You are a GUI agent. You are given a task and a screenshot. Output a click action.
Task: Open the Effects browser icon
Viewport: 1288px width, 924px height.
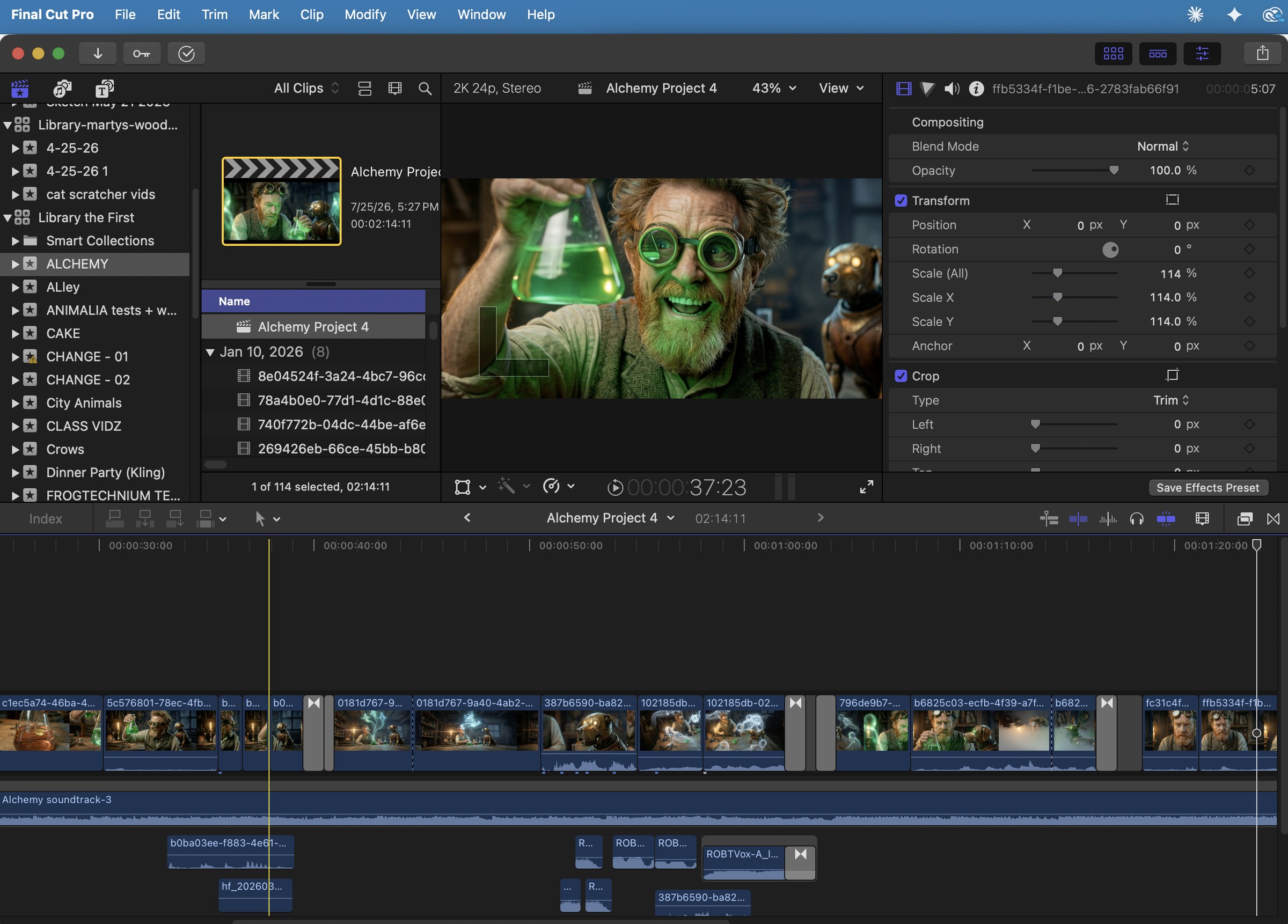click(x=1245, y=518)
